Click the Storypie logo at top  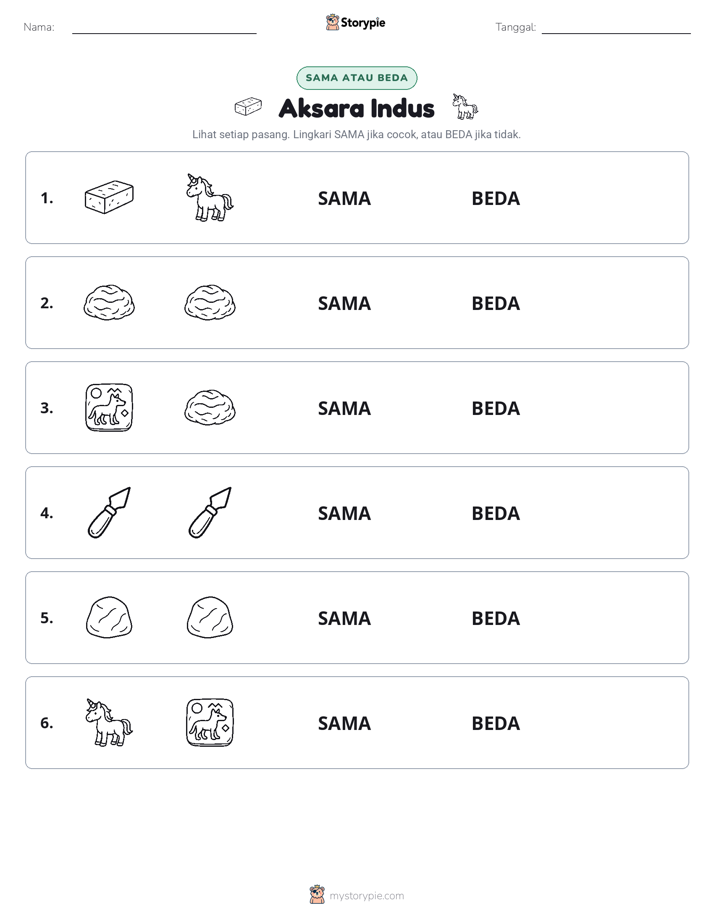pos(356,22)
